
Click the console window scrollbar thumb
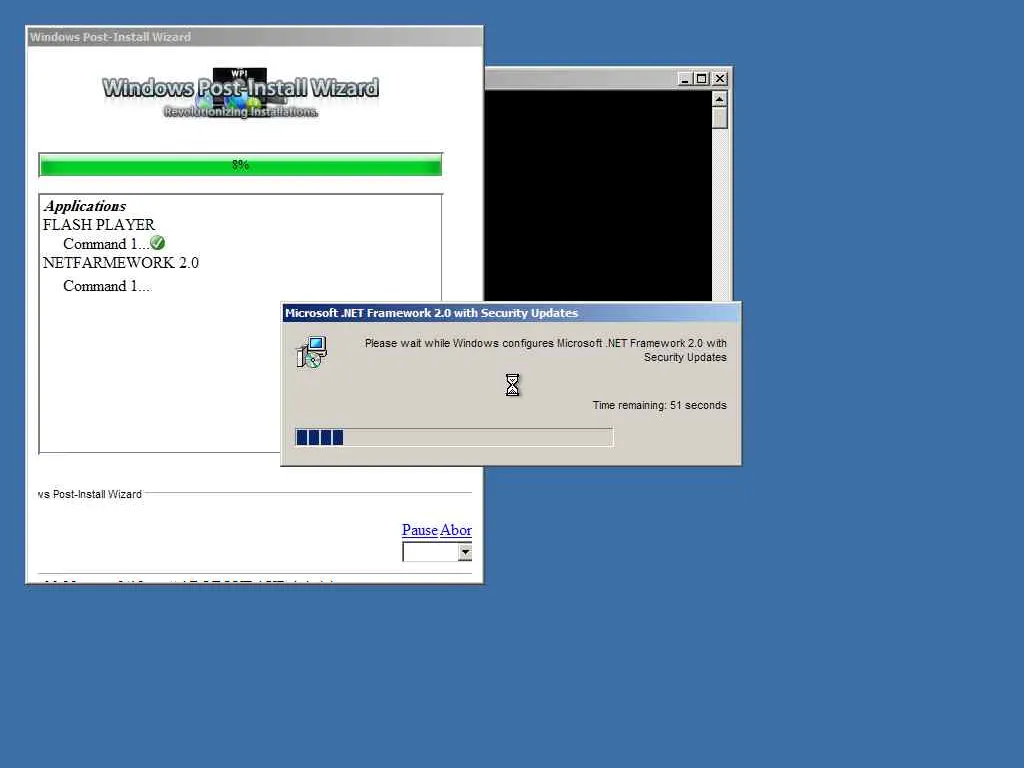pyautogui.click(x=720, y=118)
